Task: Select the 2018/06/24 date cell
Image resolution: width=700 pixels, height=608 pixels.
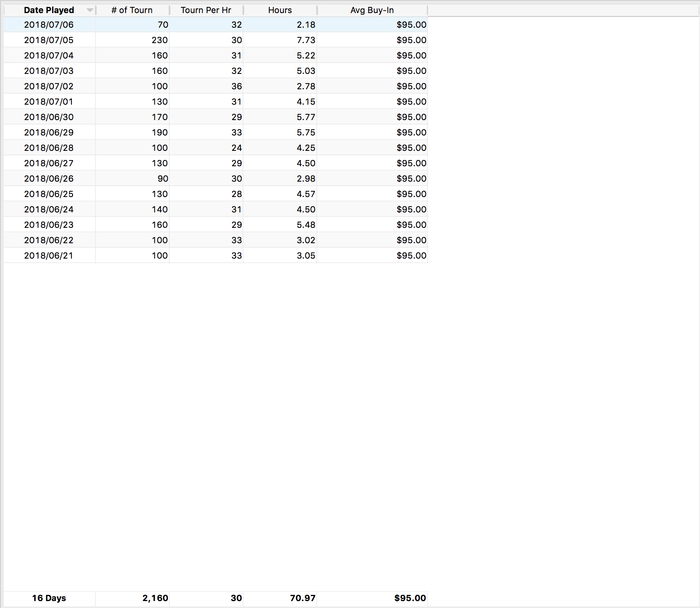Action: click(50, 209)
